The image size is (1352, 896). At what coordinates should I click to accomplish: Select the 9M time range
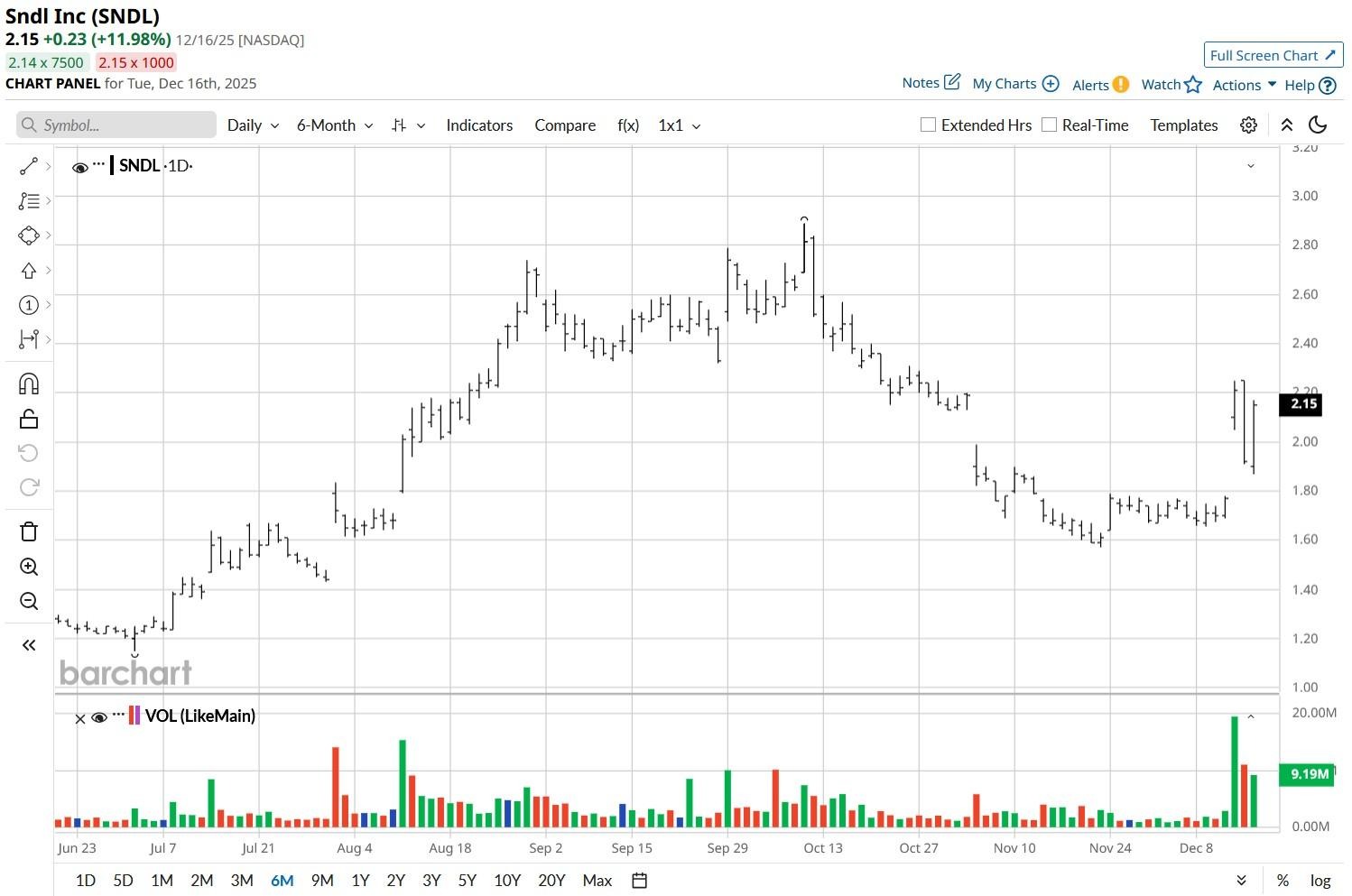[x=322, y=881]
